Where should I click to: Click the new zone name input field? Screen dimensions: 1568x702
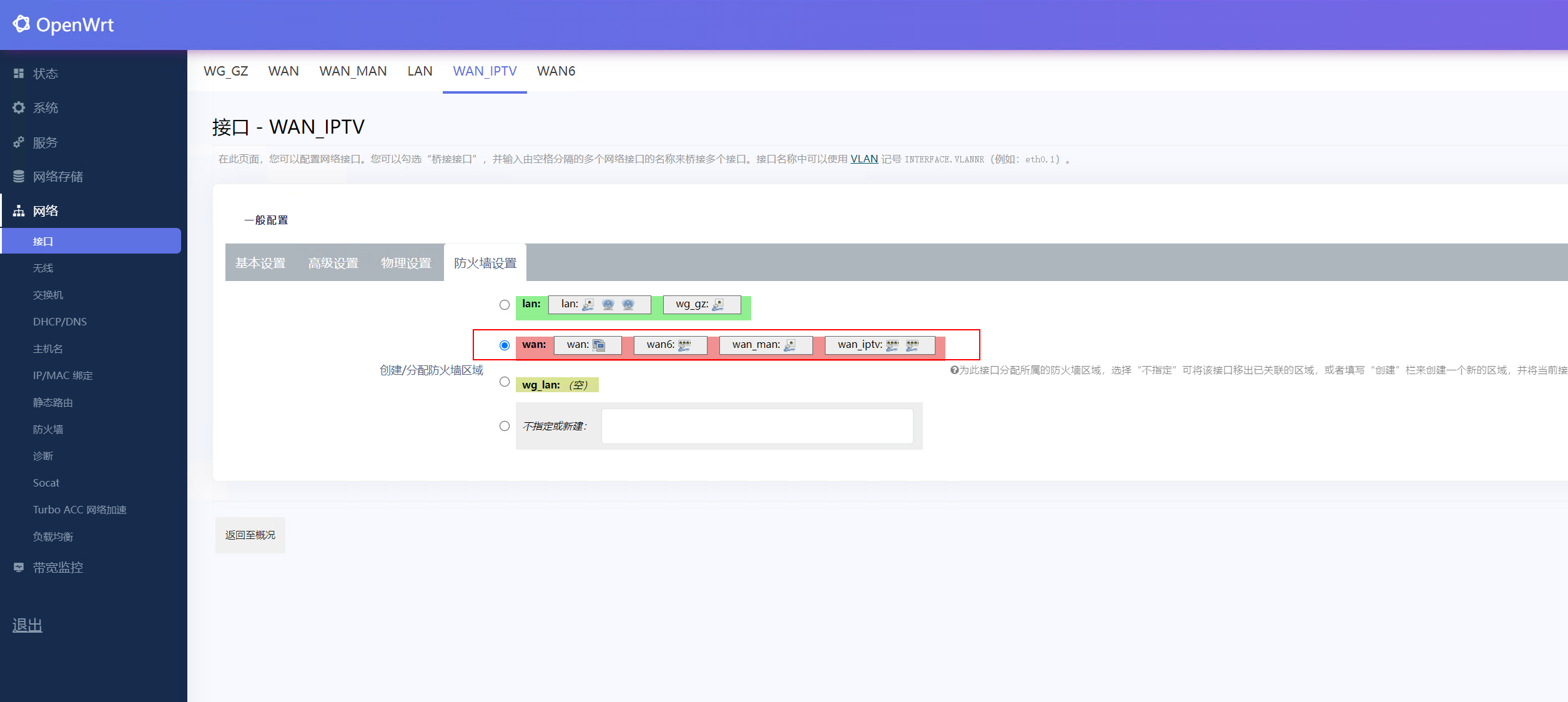click(x=757, y=426)
